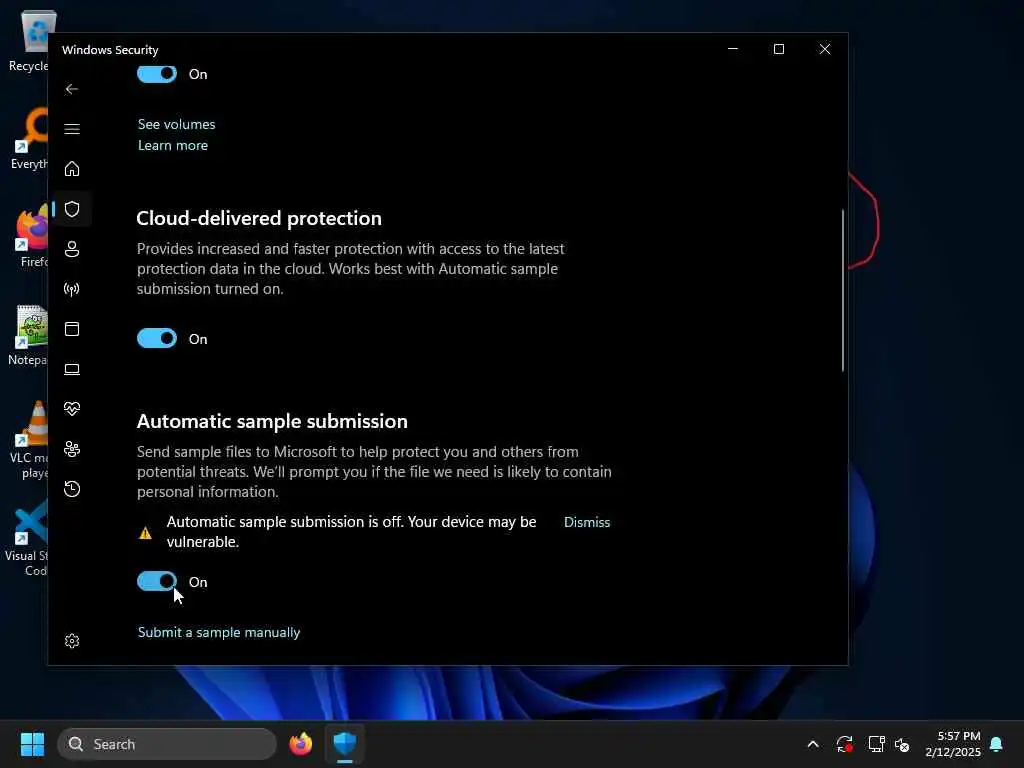Open App & browser control icon
This screenshot has width=1024, height=768.
point(72,328)
